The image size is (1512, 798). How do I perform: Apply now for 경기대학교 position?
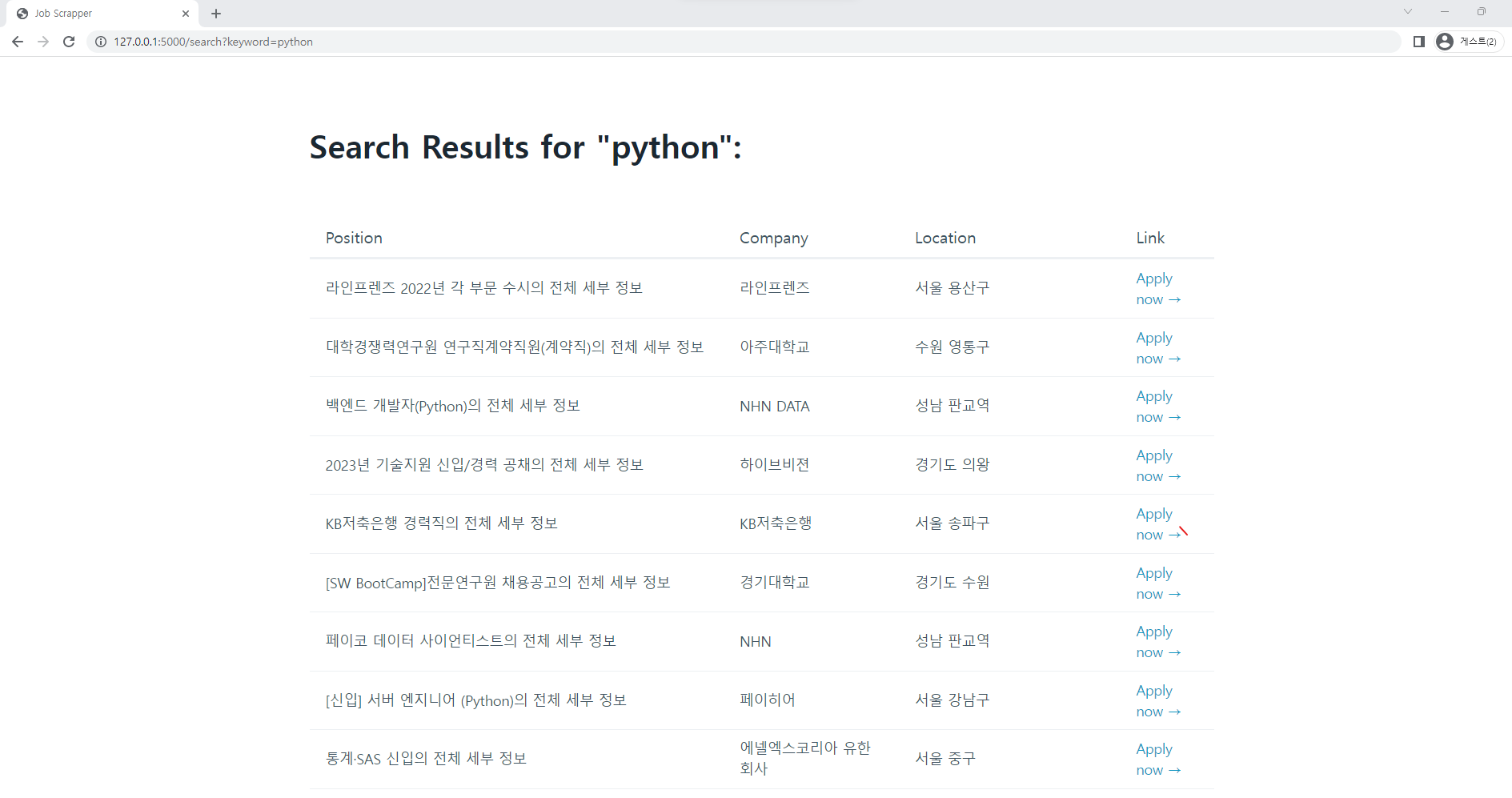pyautogui.click(x=1158, y=583)
